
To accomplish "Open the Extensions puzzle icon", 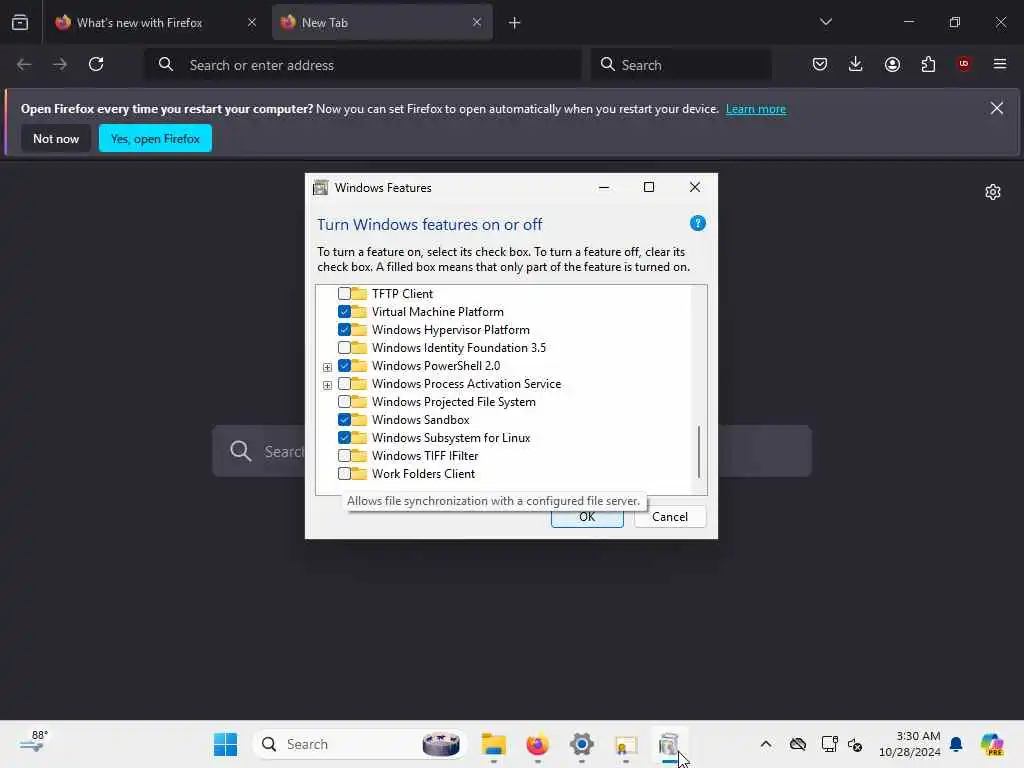I will [928, 64].
